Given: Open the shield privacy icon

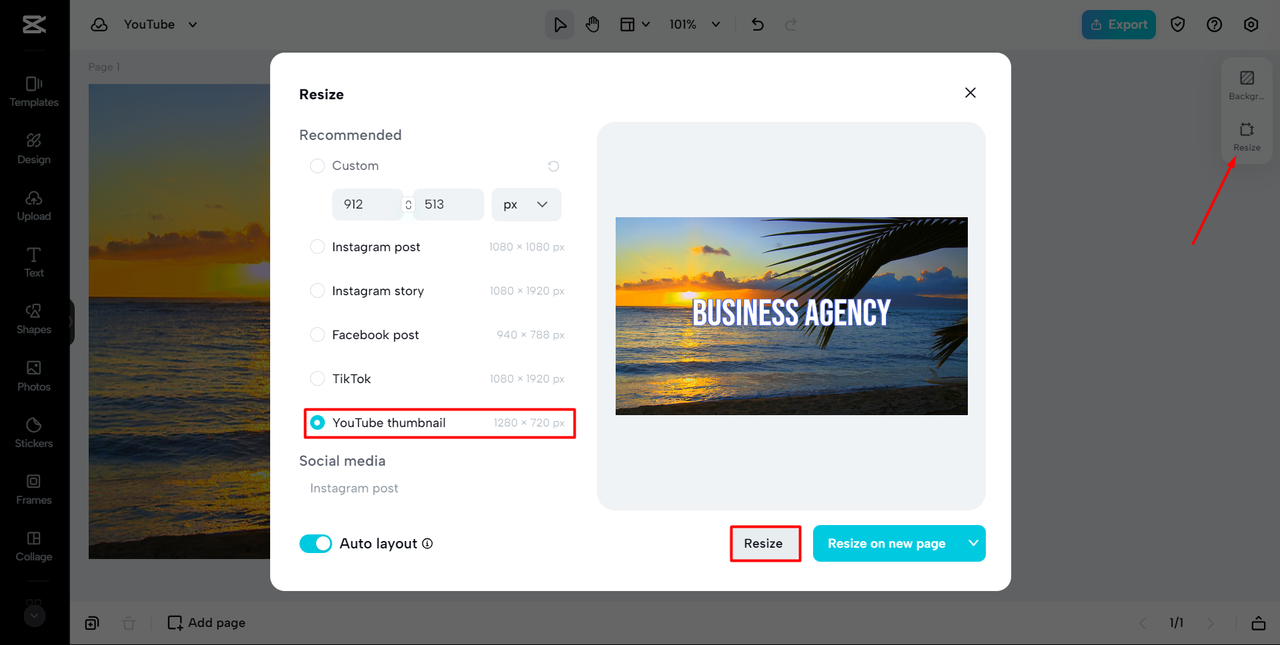Looking at the screenshot, I should tap(1178, 24).
